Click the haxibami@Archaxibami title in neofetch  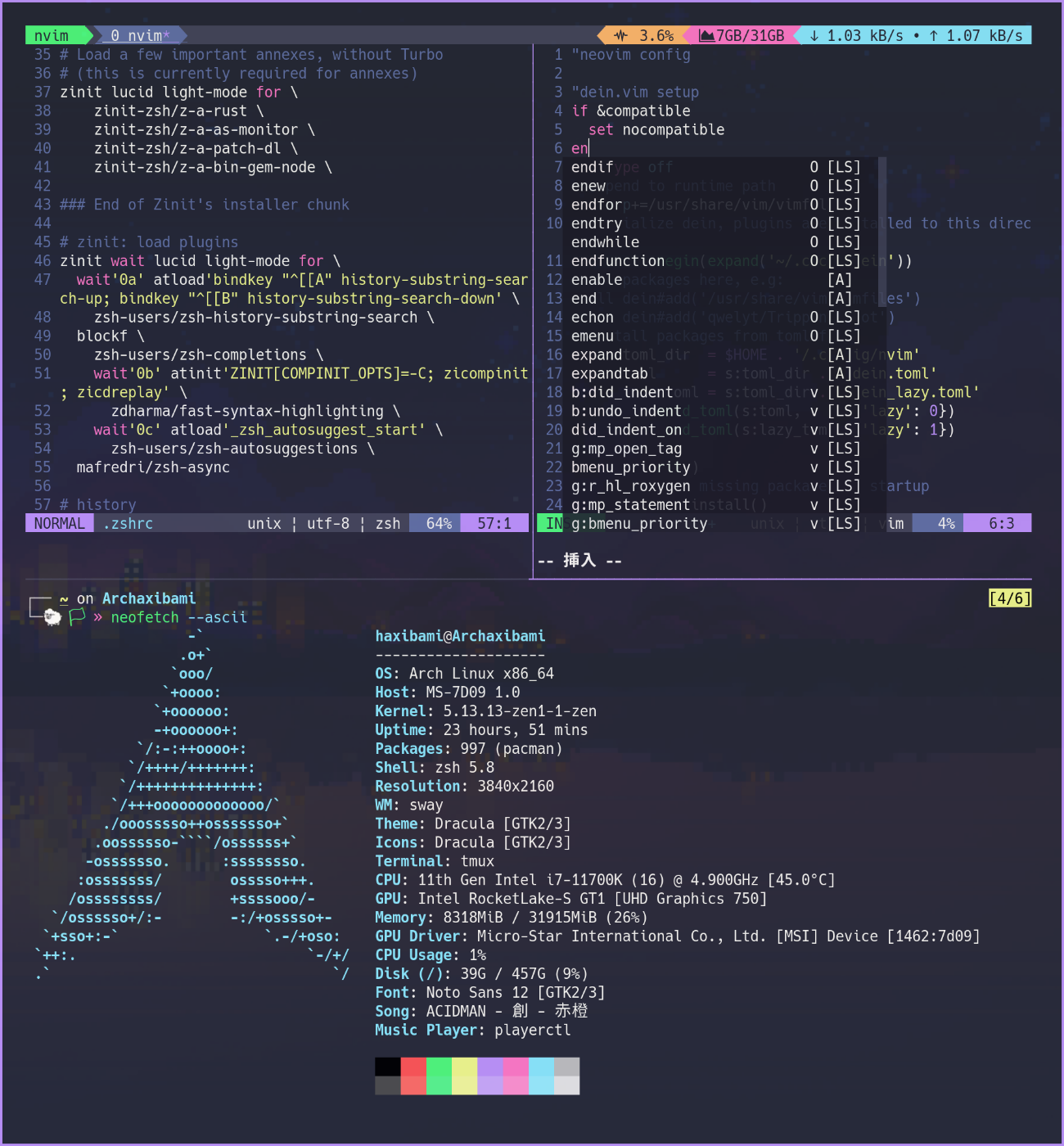(x=460, y=636)
